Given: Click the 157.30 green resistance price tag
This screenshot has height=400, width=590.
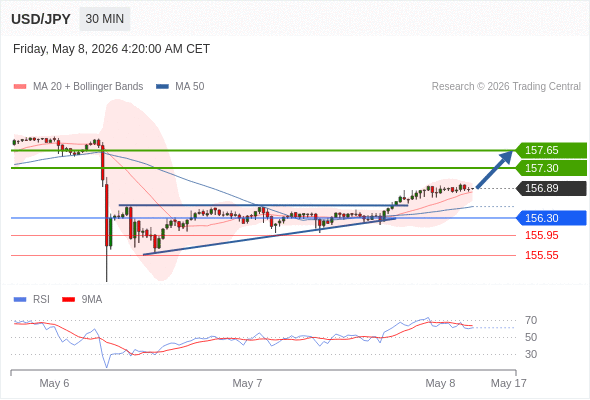Looking at the screenshot, I should pos(551,168).
